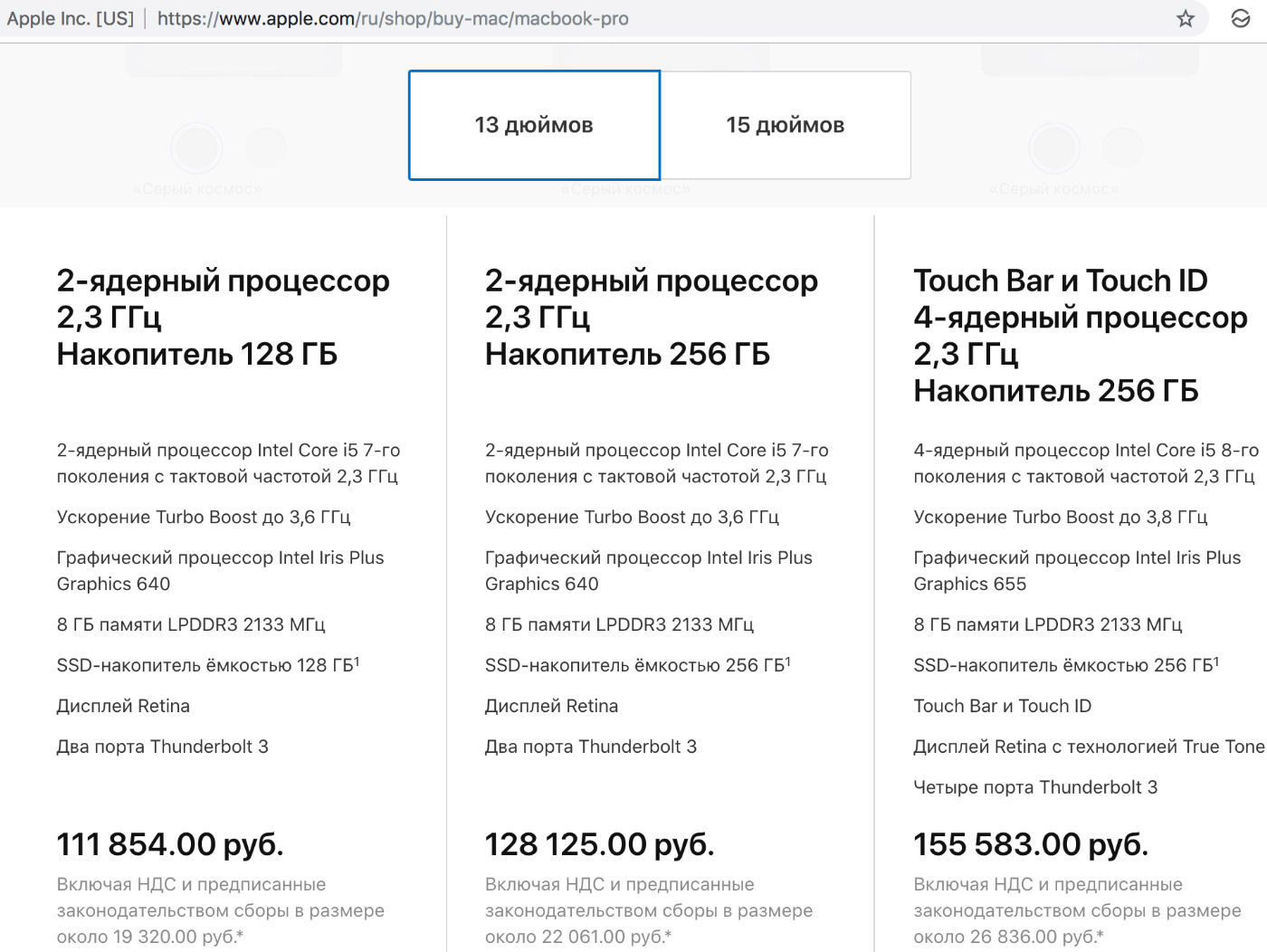Click the Apple Inc. [US] certificate label
Viewport: 1267px width, 952px height.
click(x=71, y=19)
